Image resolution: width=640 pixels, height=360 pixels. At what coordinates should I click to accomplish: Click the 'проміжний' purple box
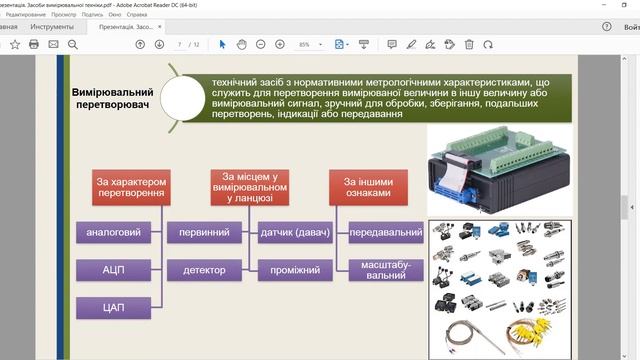tap(295, 270)
